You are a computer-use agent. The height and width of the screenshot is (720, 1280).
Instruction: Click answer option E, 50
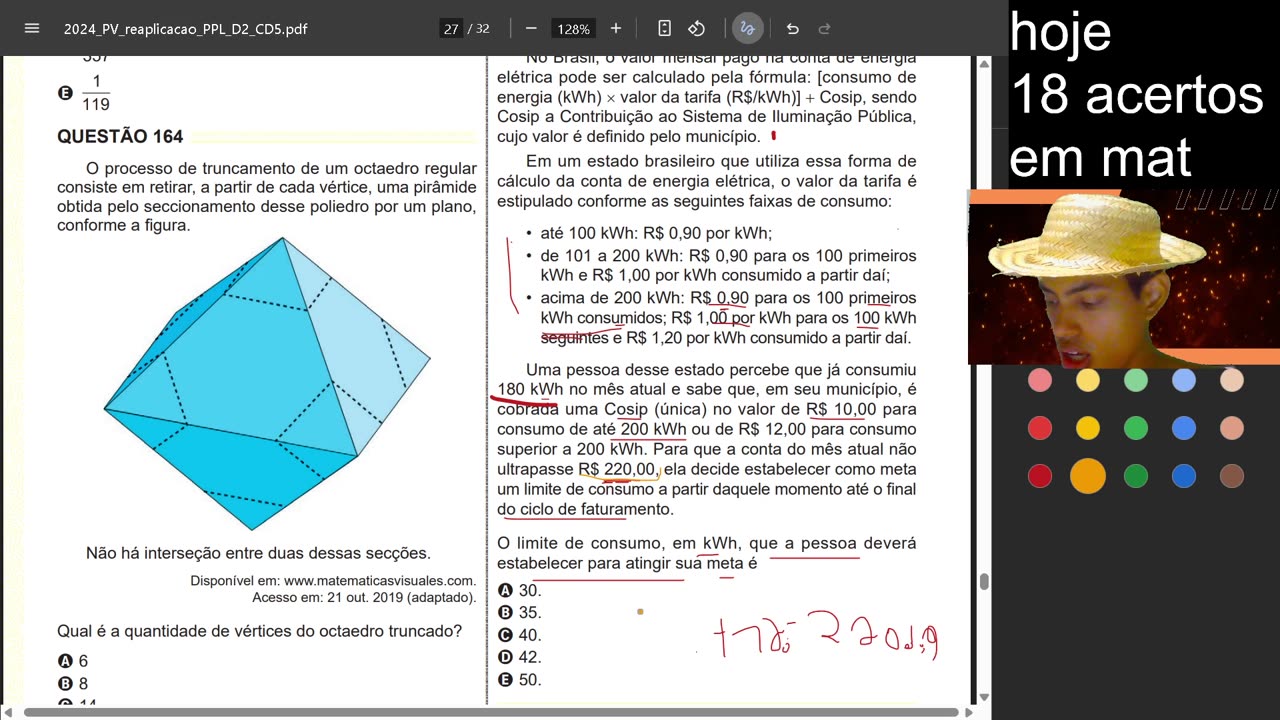click(x=519, y=680)
